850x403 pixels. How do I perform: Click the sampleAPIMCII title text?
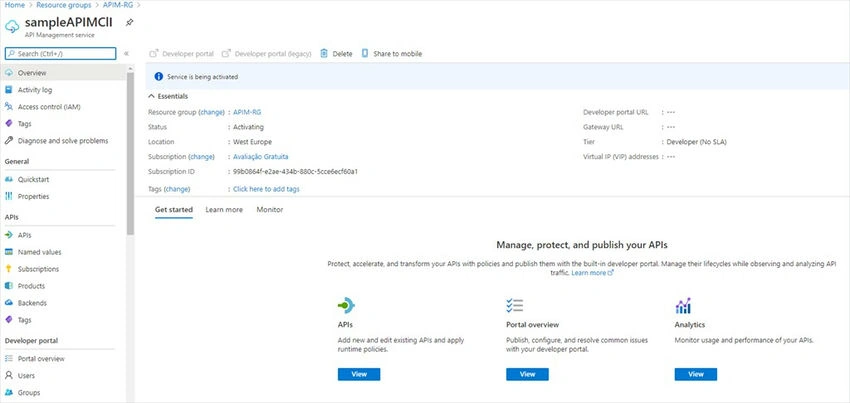point(69,23)
